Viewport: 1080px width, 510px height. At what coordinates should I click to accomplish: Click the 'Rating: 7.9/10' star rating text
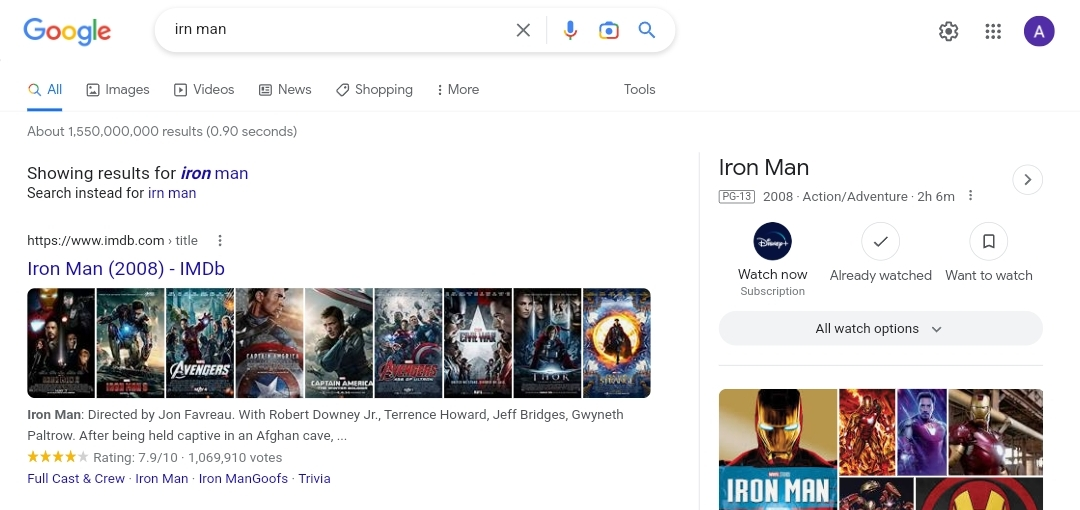pyautogui.click(x=135, y=458)
